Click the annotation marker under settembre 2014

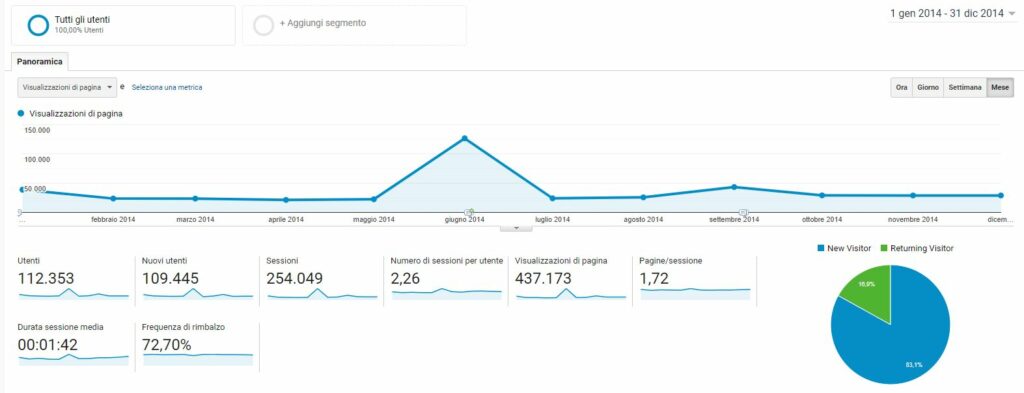click(743, 212)
